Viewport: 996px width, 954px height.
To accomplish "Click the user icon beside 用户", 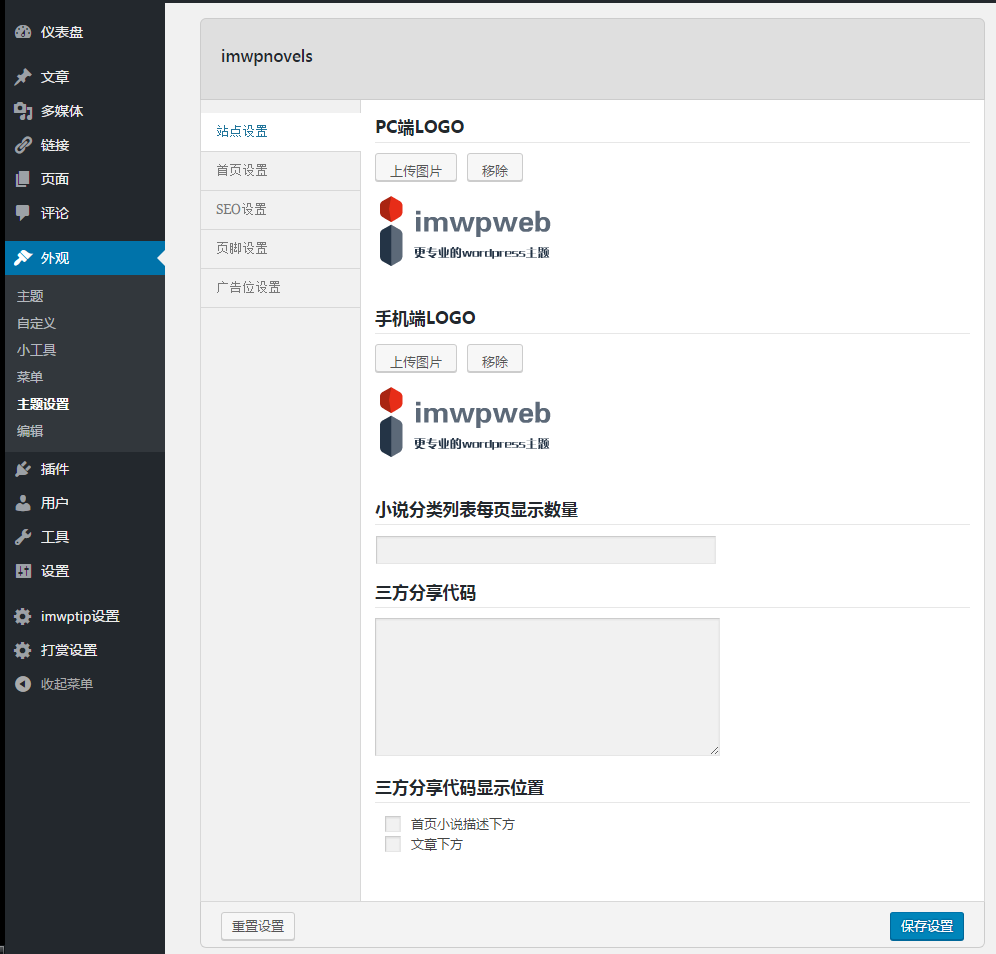I will pos(23,503).
